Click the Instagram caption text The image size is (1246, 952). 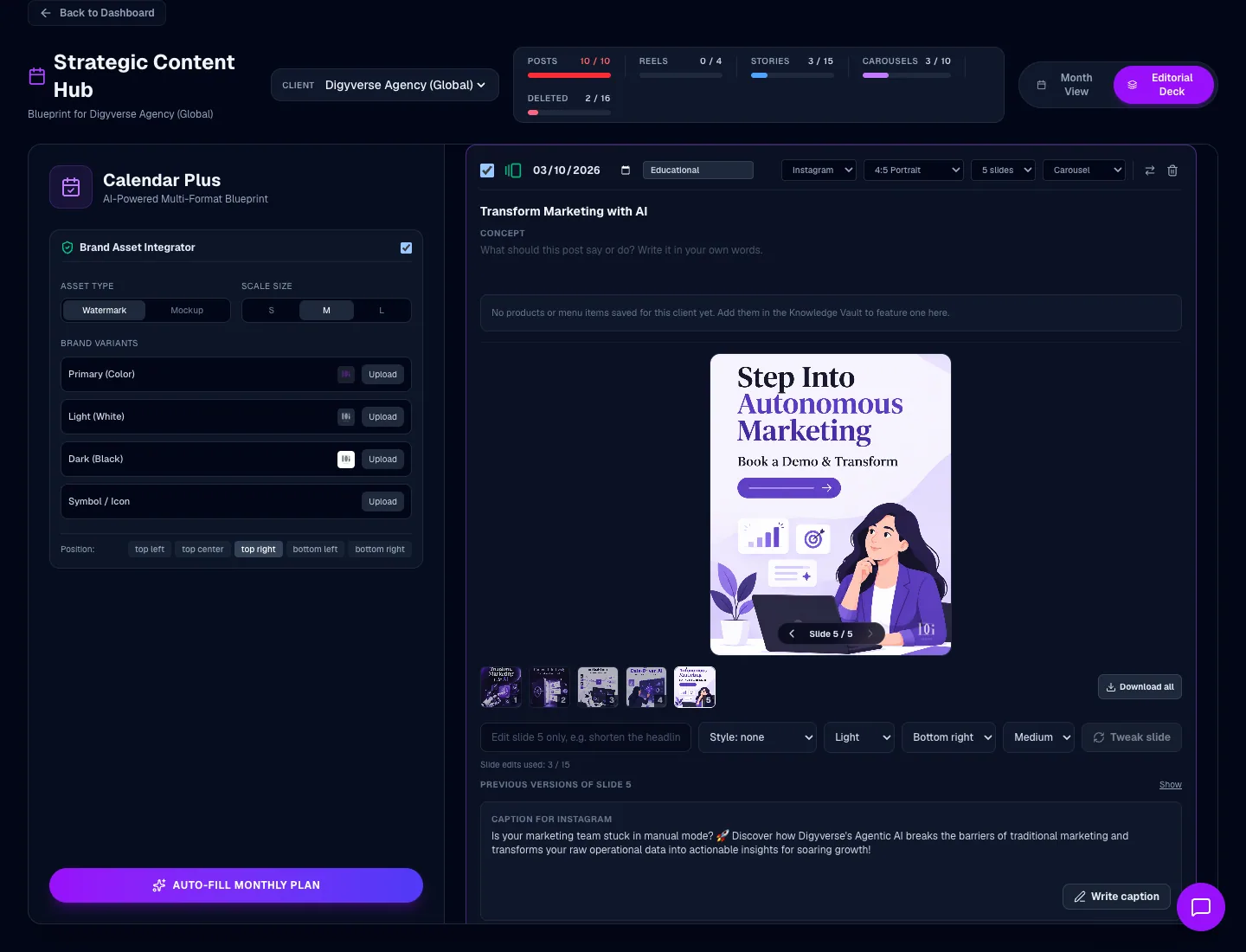[810, 843]
